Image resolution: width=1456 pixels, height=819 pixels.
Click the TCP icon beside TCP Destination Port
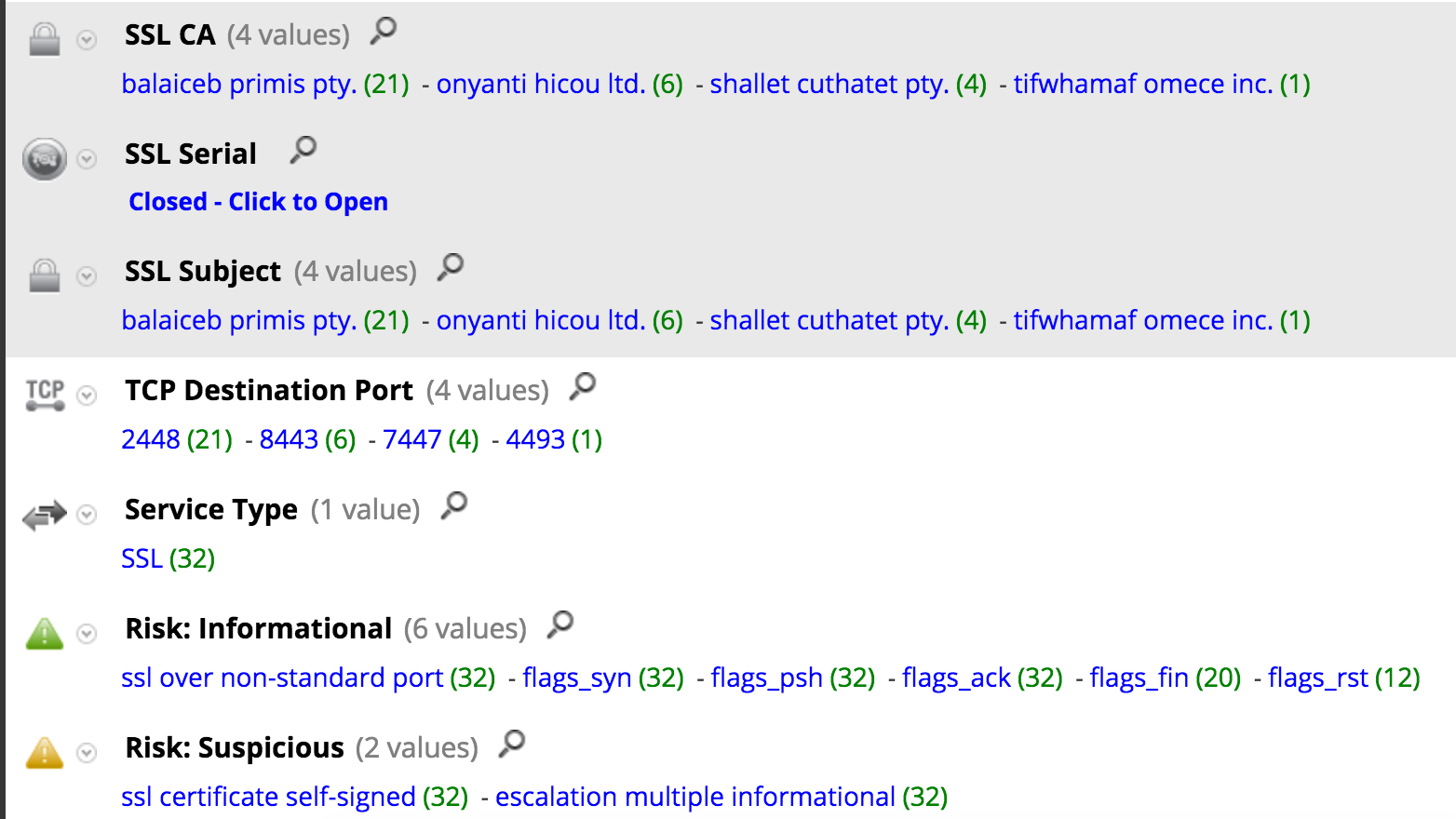(43, 394)
